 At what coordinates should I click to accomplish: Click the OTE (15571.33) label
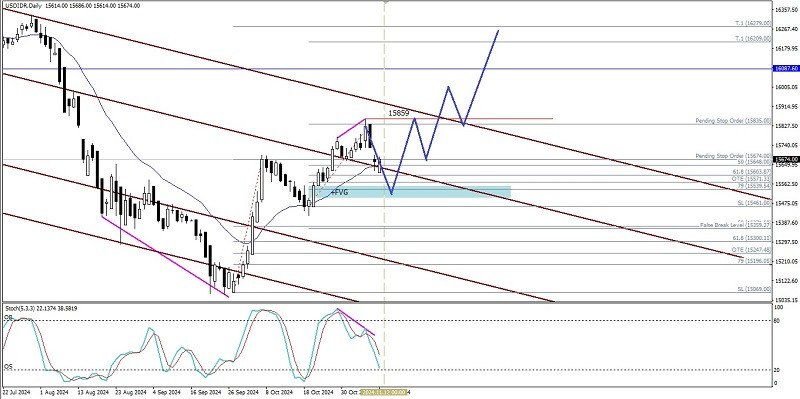pyautogui.click(x=752, y=180)
